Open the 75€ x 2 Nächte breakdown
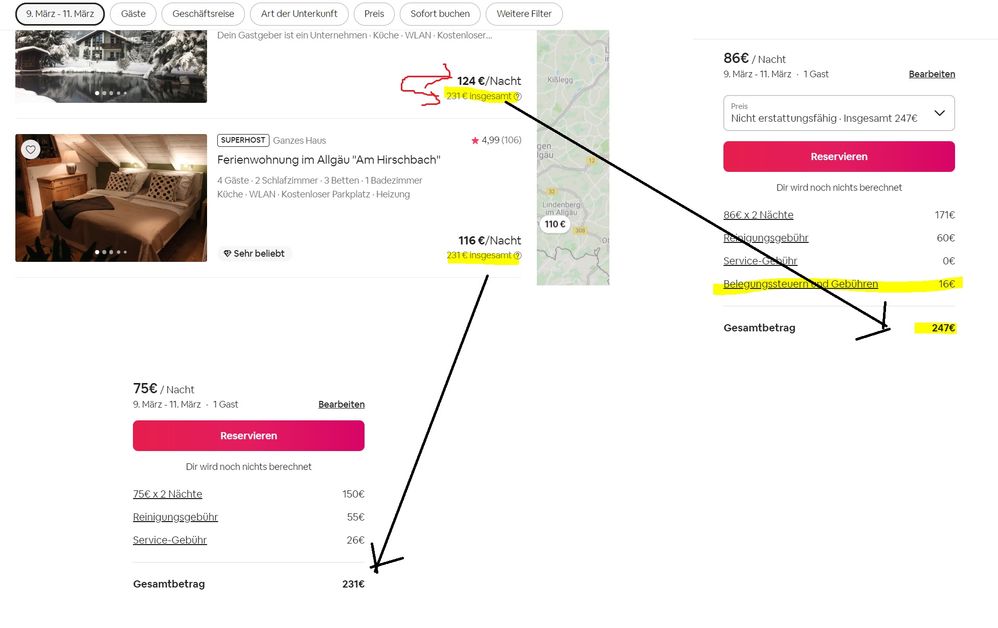 click(x=167, y=494)
